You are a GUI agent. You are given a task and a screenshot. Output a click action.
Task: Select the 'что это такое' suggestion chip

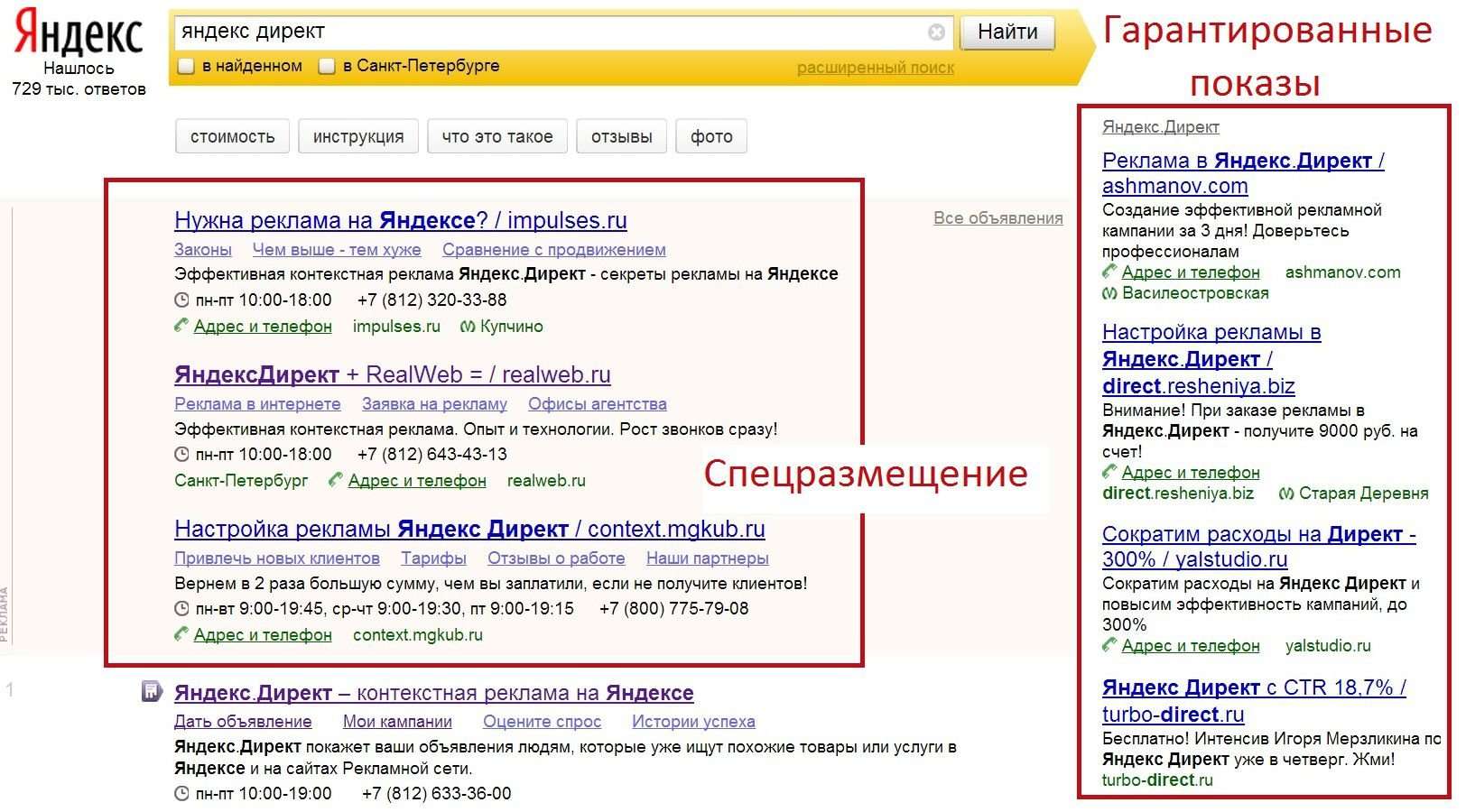497,137
